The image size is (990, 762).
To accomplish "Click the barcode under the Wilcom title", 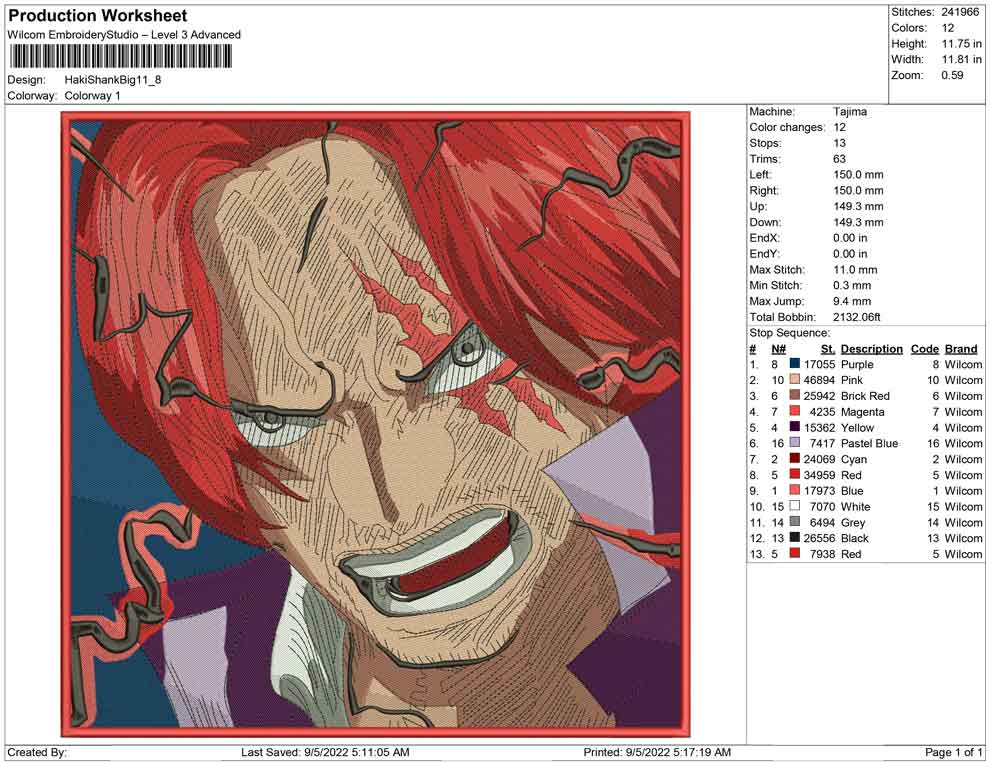I will [x=120, y=57].
